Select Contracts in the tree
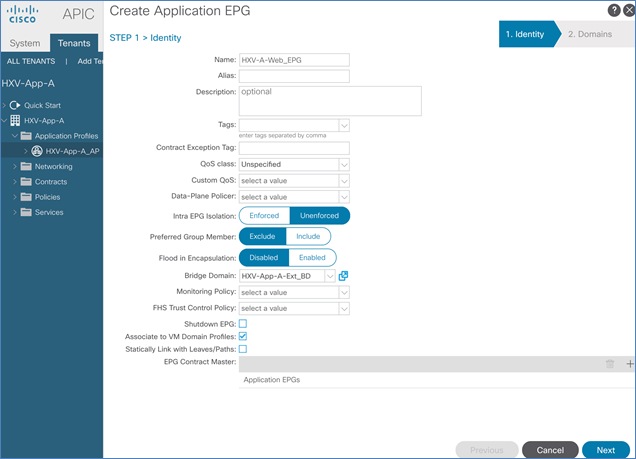 pos(51,182)
